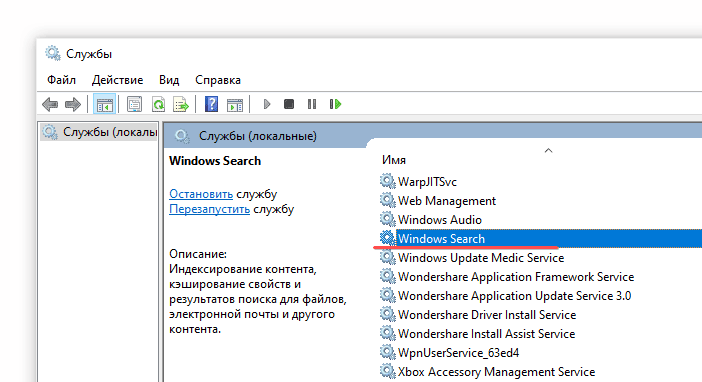The image size is (702, 382).
Task: Click gear icon beside Windows Update Medic Service
Action: [x=388, y=258]
